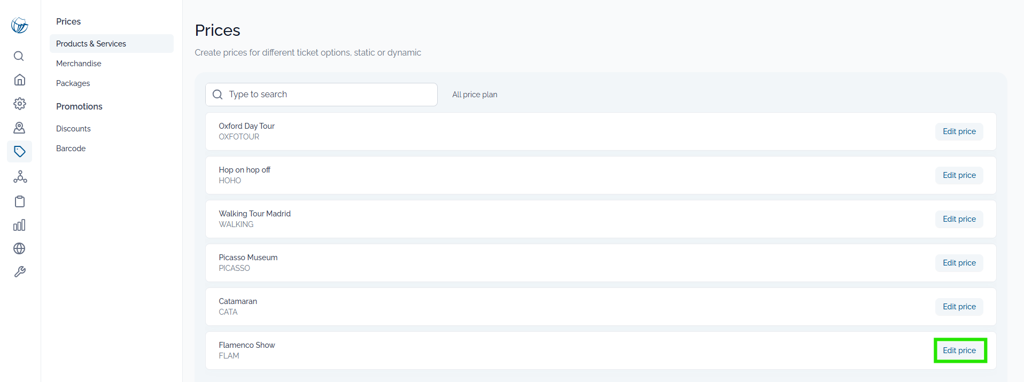Viewport: 1024px width, 382px height.
Task: Select the Picasso Museum name
Action: (x=248, y=257)
